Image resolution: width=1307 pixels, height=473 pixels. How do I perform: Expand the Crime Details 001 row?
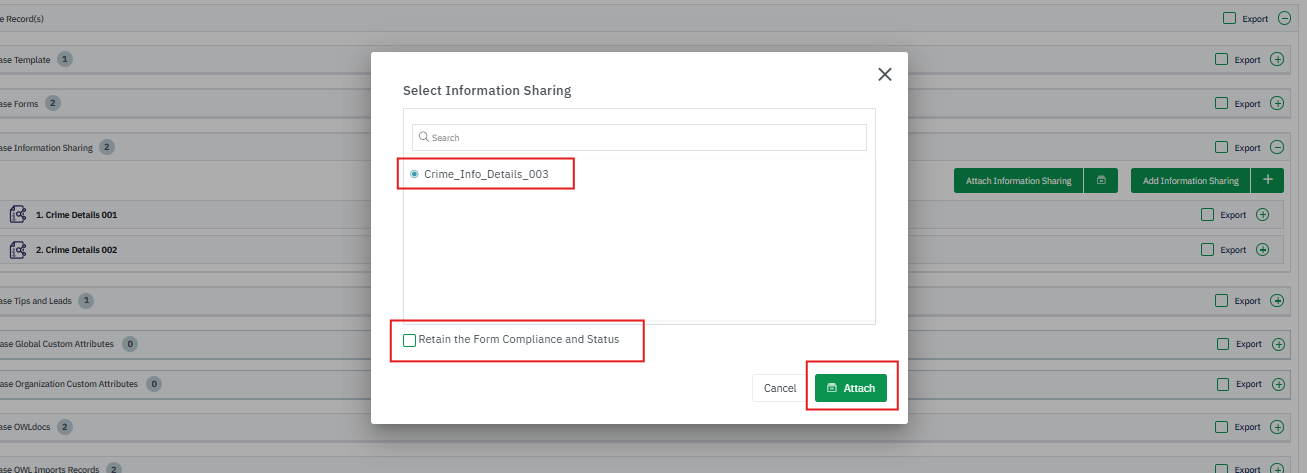[1262, 214]
